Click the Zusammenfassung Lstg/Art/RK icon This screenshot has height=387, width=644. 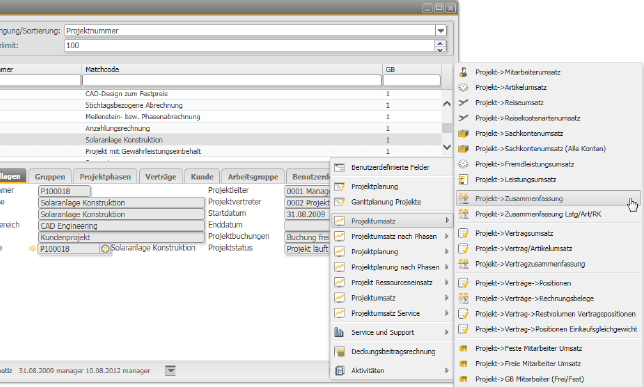tap(463, 214)
